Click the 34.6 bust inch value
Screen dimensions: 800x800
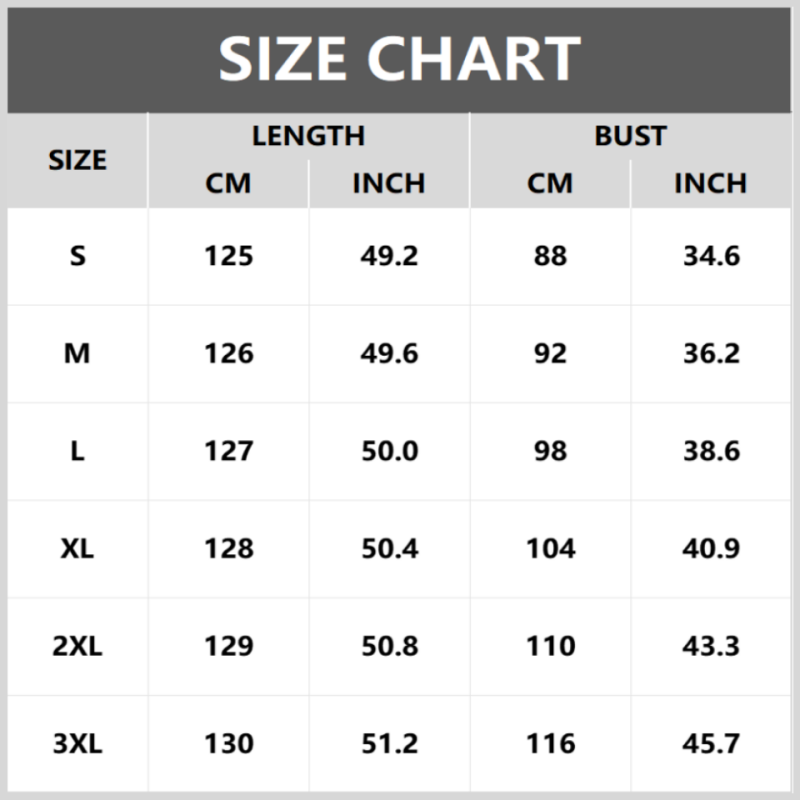(711, 257)
